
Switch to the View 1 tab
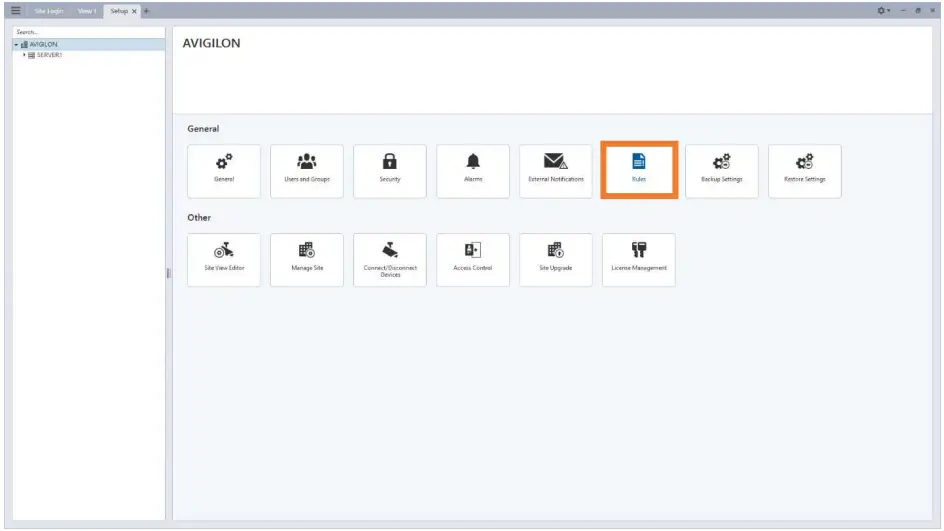pyautogui.click(x=87, y=11)
